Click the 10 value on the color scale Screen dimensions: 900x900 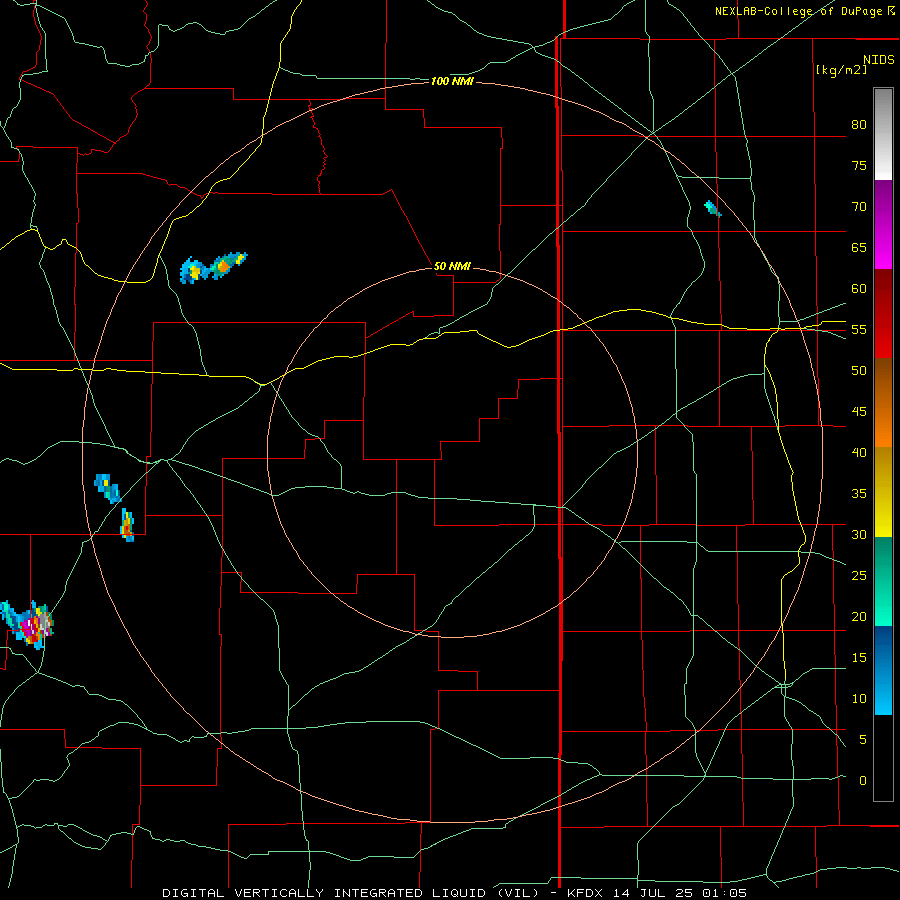click(x=859, y=699)
